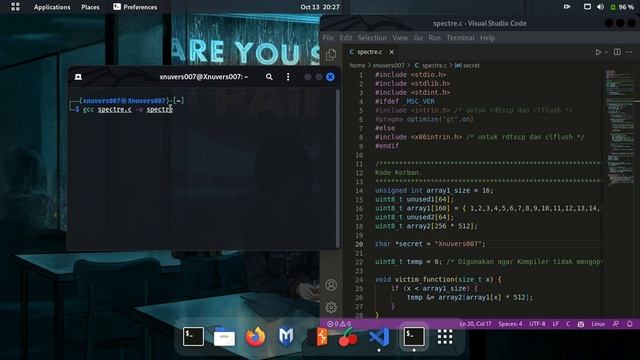
Task: Change the UTF-8 encoding status item
Action: pos(537,324)
